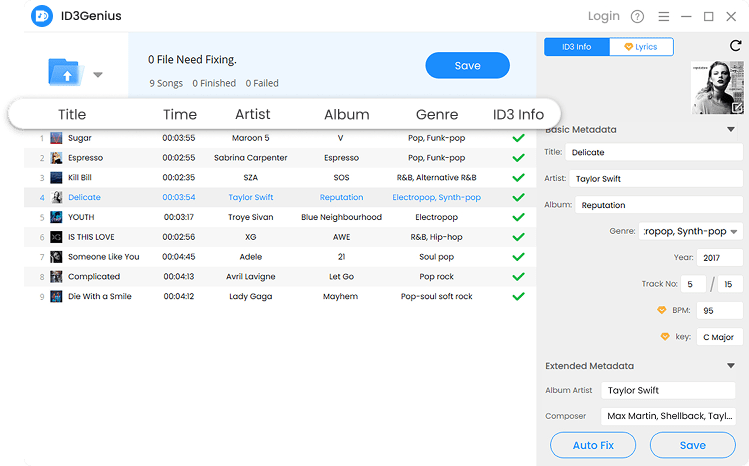Viewport: 749px width, 466px height.
Task: Click the Die With a Smile album art
Action: (56, 297)
